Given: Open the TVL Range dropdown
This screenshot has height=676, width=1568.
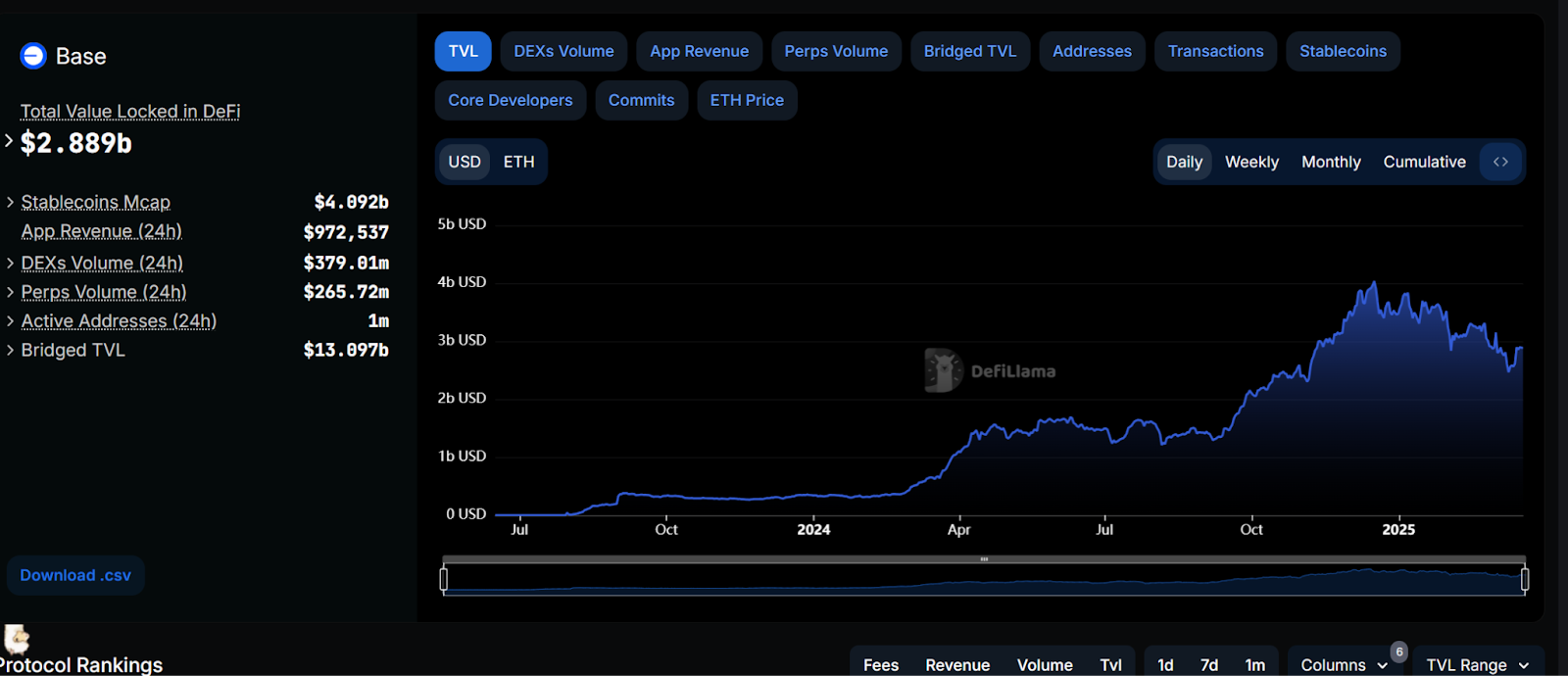Looking at the screenshot, I should [x=1478, y=665].
